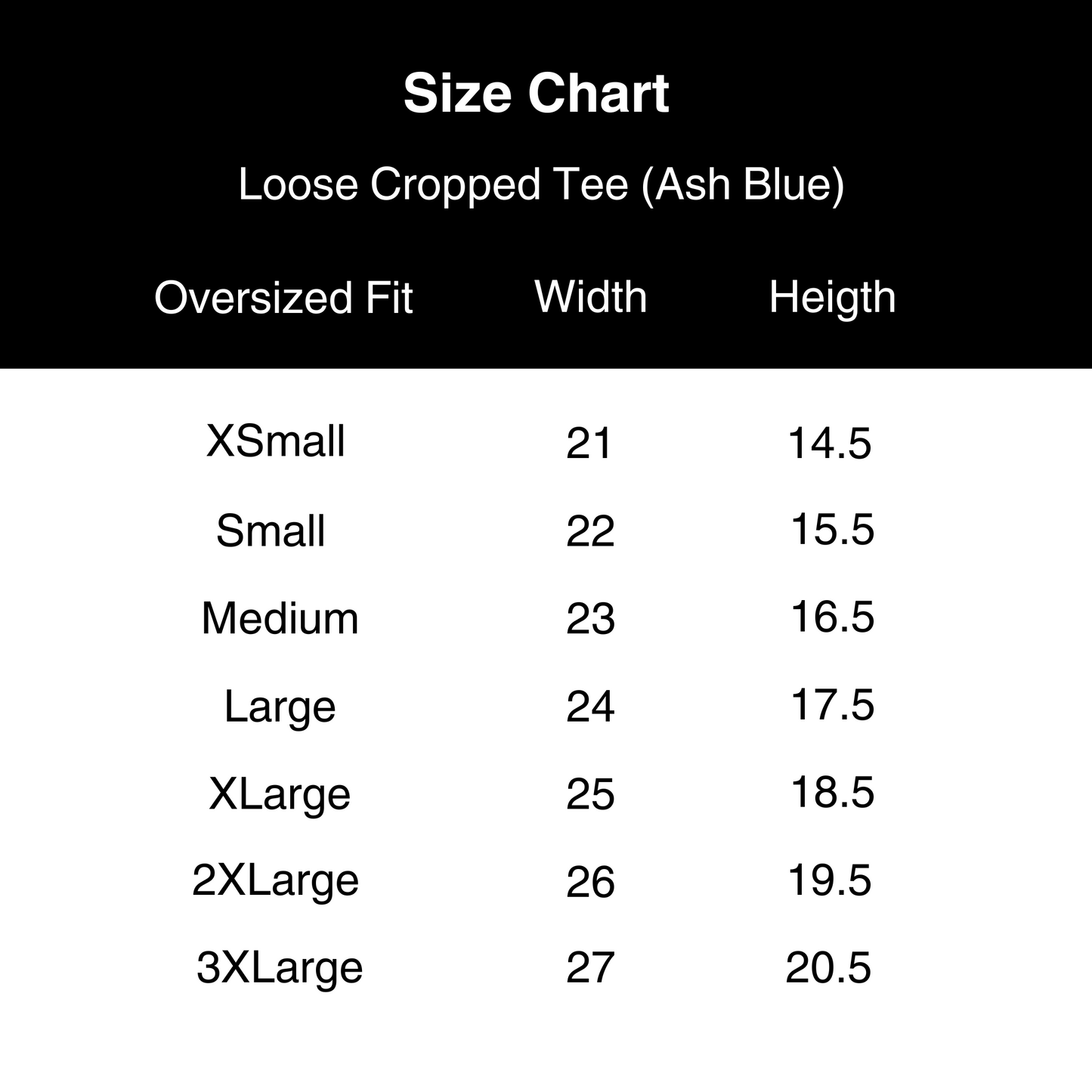Viewport: 1092px width, 1092px height.
Task: Select the XSmall size label
Action: (276, 441)
